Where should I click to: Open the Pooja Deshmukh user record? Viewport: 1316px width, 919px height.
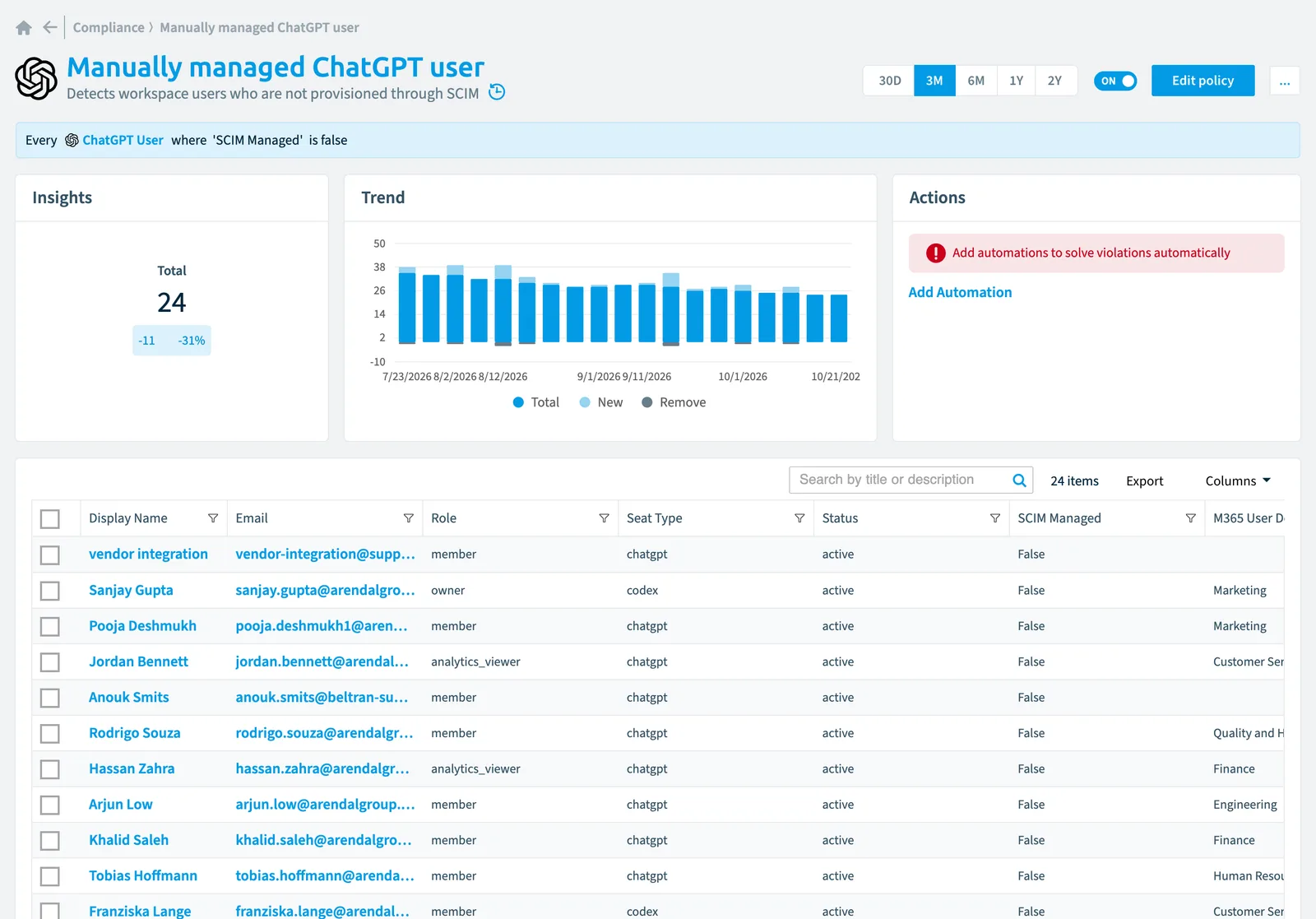click(x=142, y=626)
